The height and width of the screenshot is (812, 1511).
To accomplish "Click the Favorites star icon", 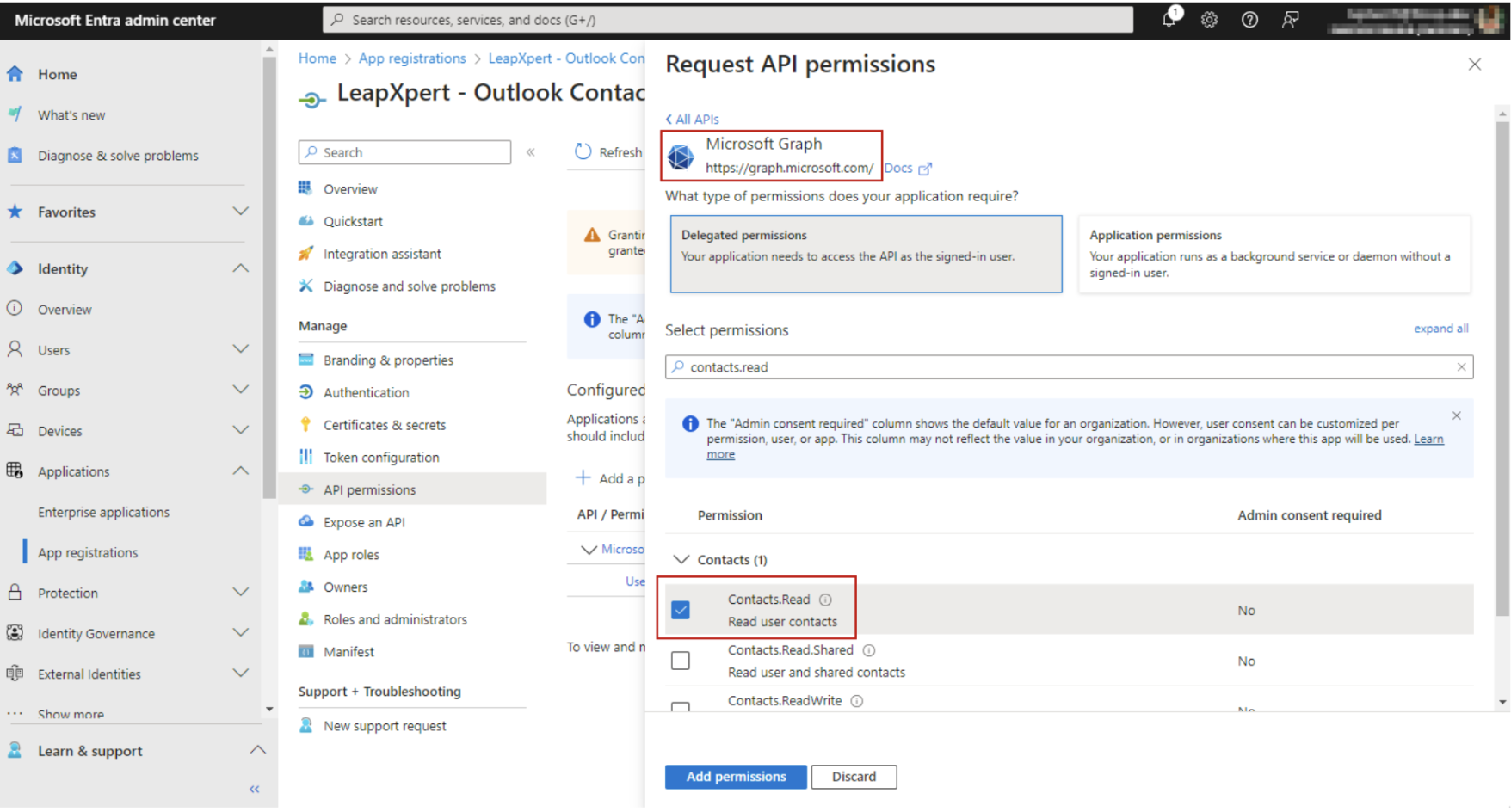I will (15, 212).
